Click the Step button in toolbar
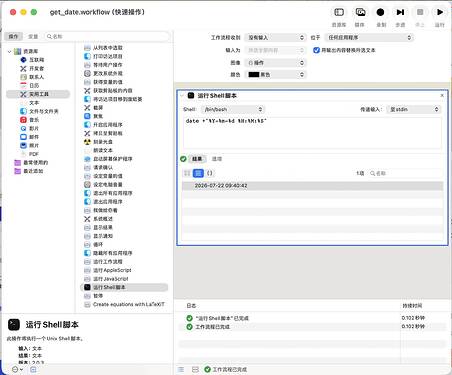Image resolution: width=452 pixels, height=375 pixels. (400, 12)
